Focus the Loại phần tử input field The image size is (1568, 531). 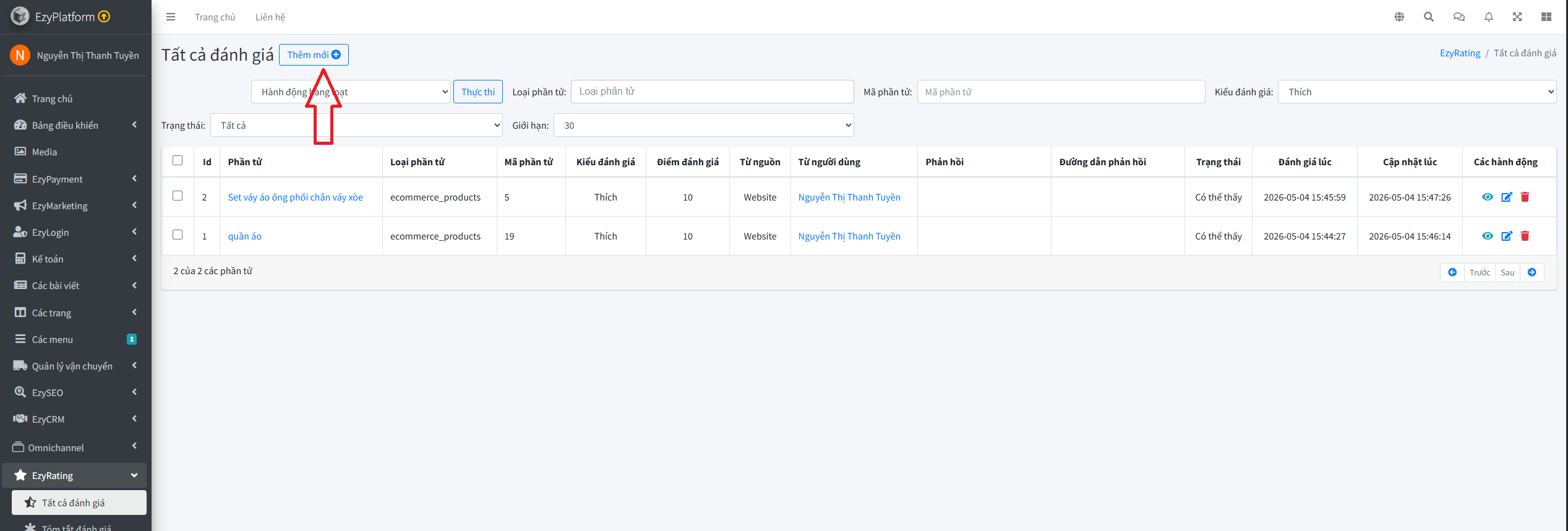pos(713,92)
